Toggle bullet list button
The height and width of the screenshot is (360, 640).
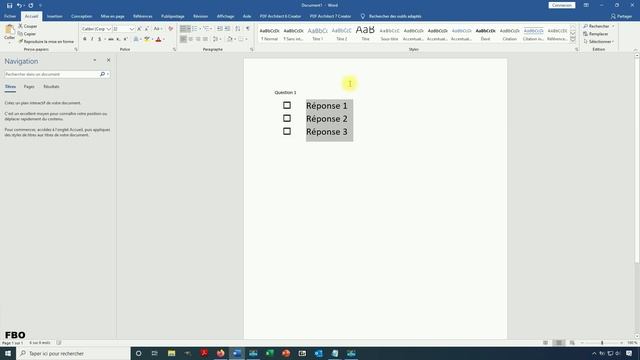(x=184, y=29)
